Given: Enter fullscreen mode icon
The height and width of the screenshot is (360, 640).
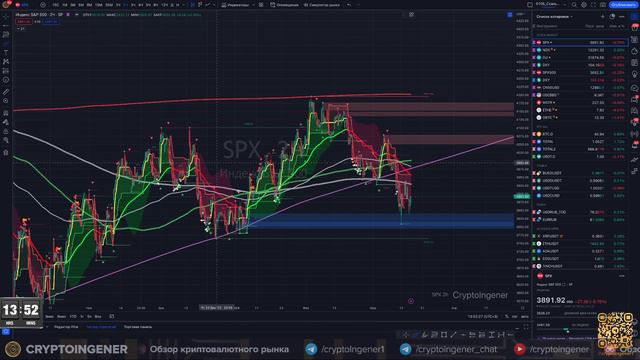Looking at the screenshot, I should point(593,5).
